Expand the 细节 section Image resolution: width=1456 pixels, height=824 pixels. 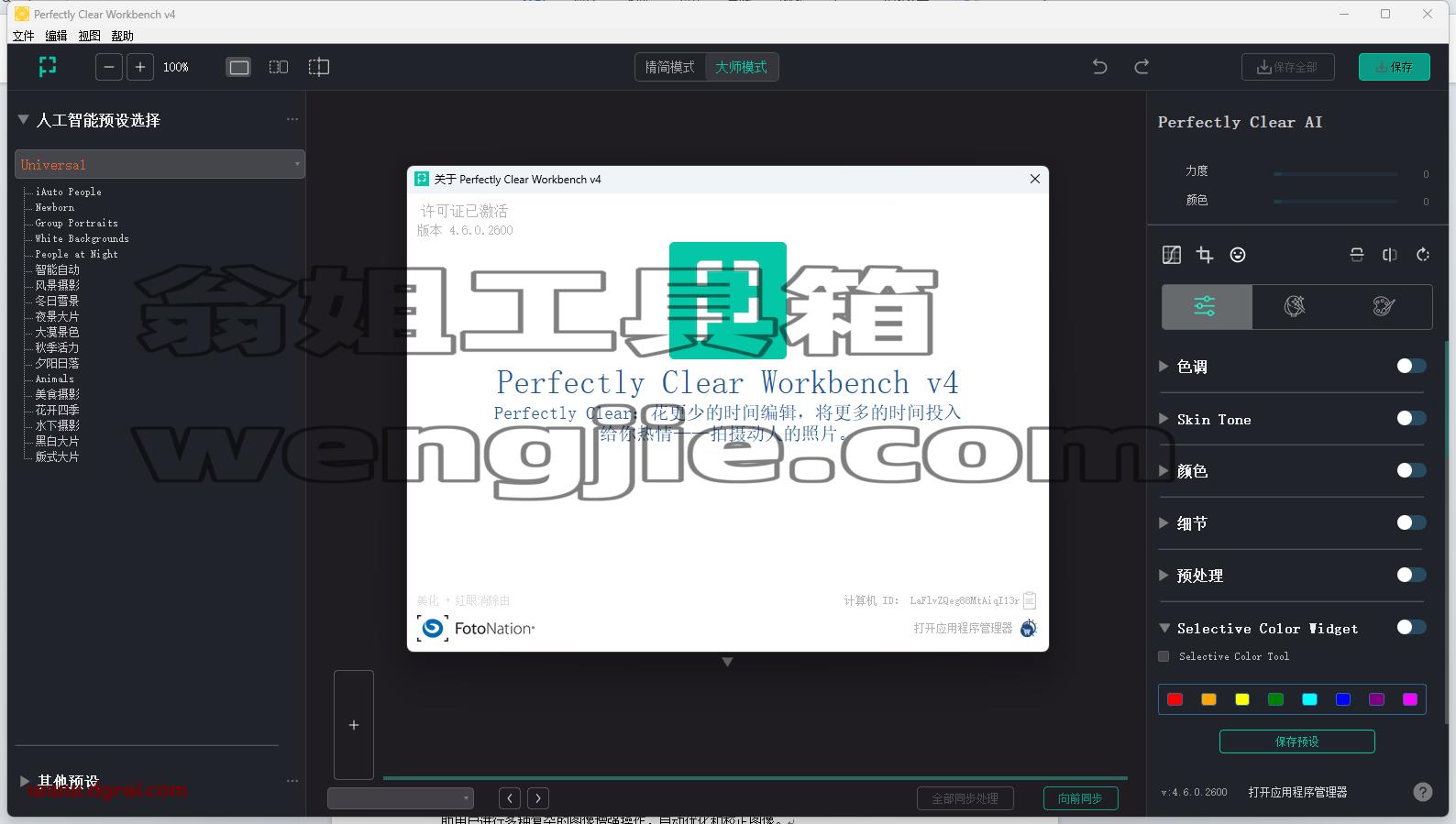tap(1164, 522)
